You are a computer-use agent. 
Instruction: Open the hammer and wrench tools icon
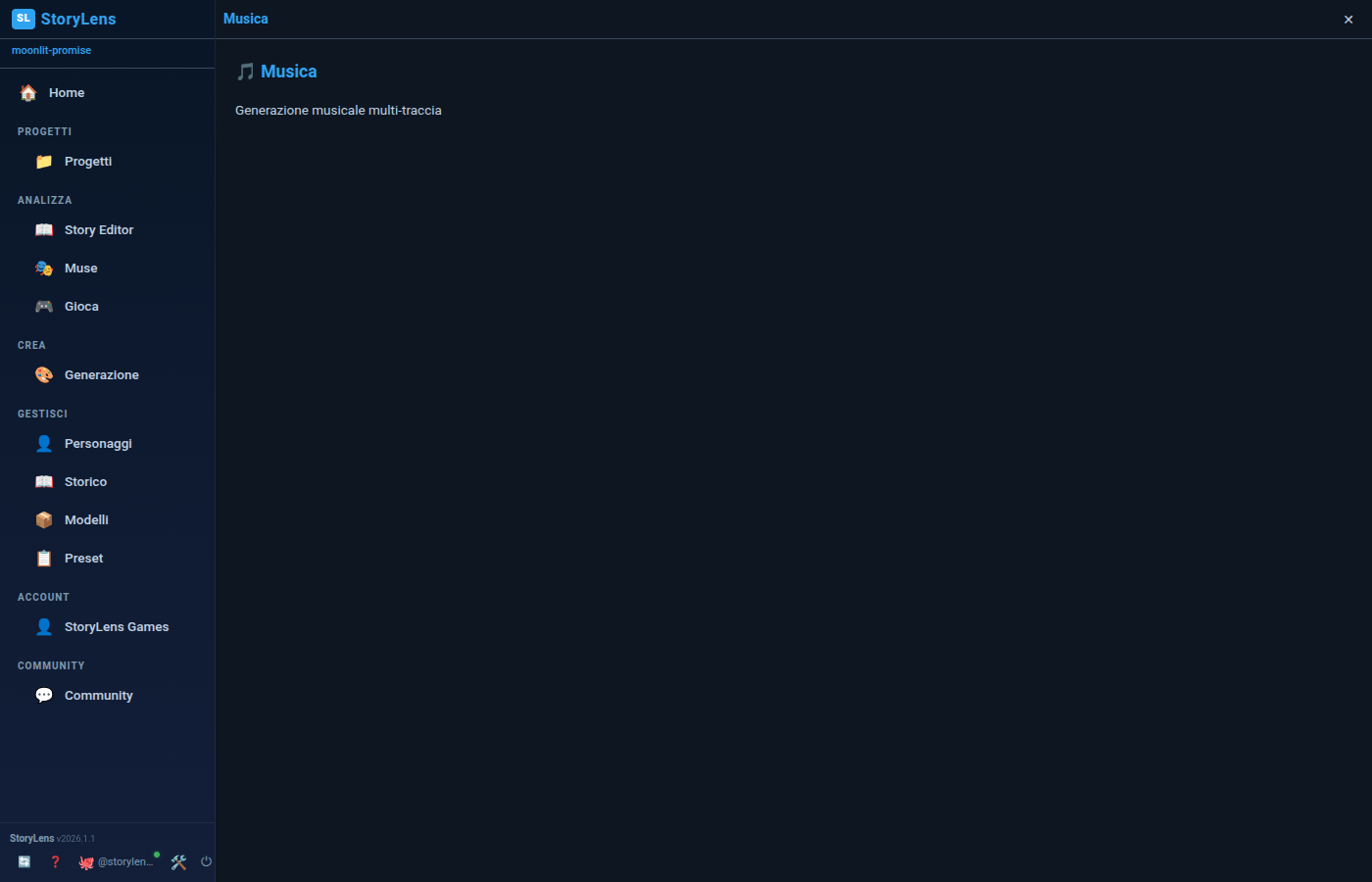[x=178, y=862]
